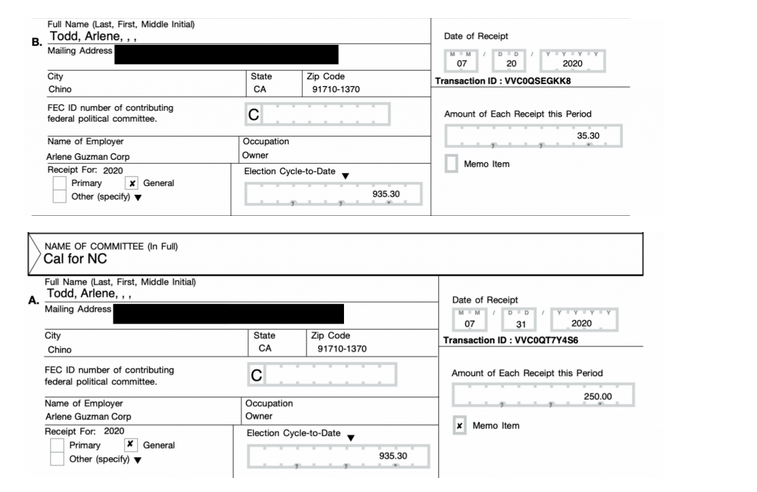
Task: Click the redacted mailing address in section B
Action: pos(226,55)
